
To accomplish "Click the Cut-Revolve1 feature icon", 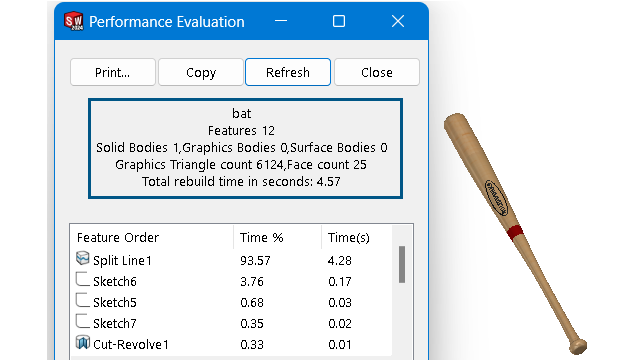I will pos(82,343).
